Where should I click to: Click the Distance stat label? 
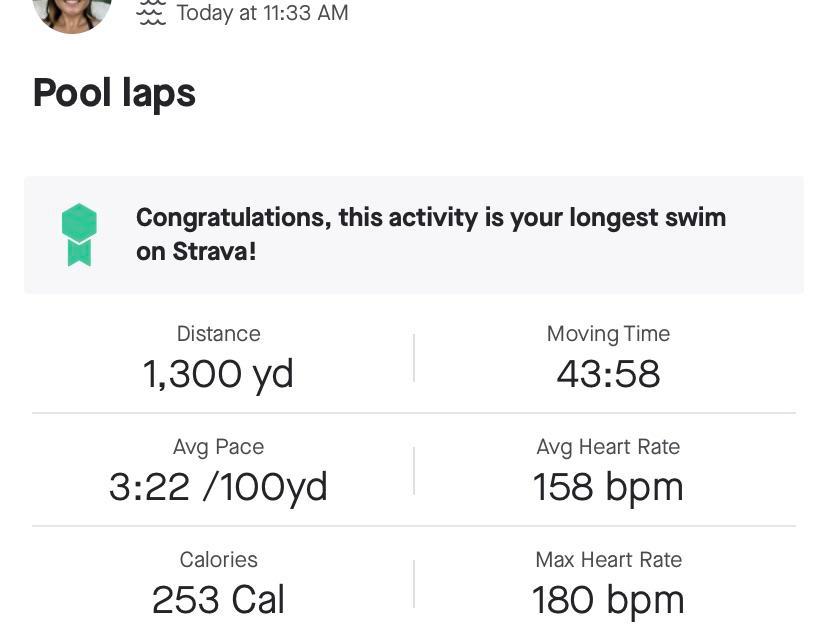pyautogui.click(x=218, y=333)
